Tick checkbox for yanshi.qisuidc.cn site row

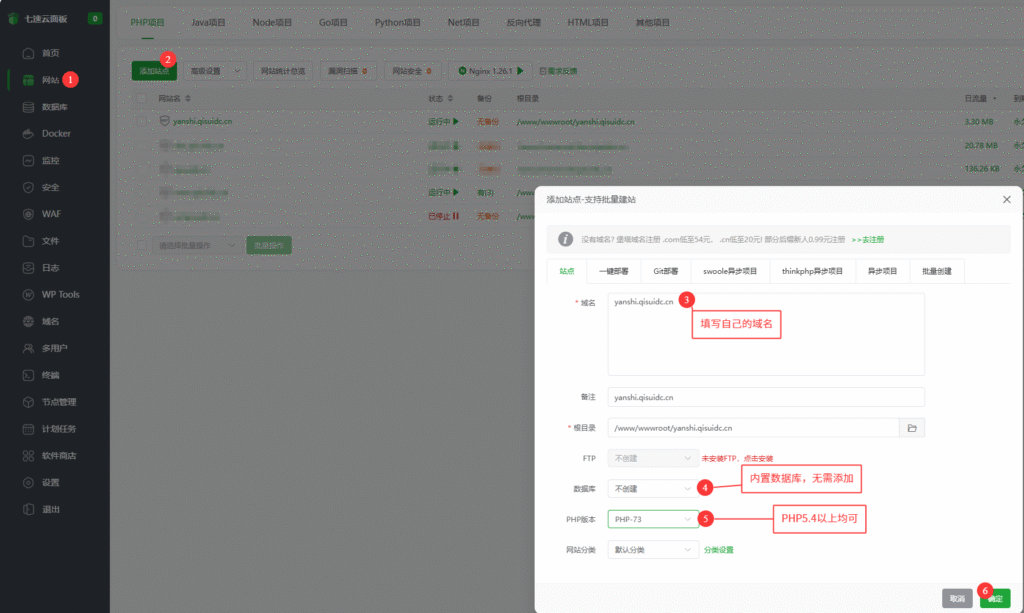click(x=141, y=121)
